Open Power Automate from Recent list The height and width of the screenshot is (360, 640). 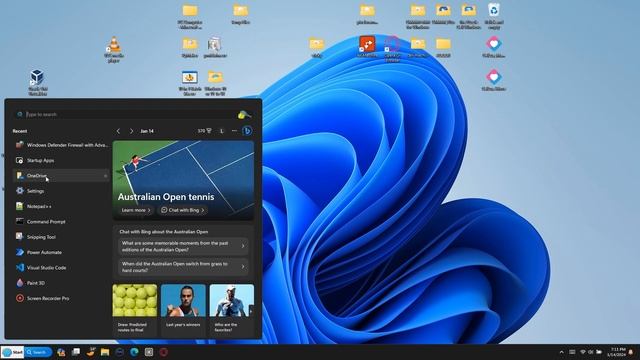(x=61, y=252)
